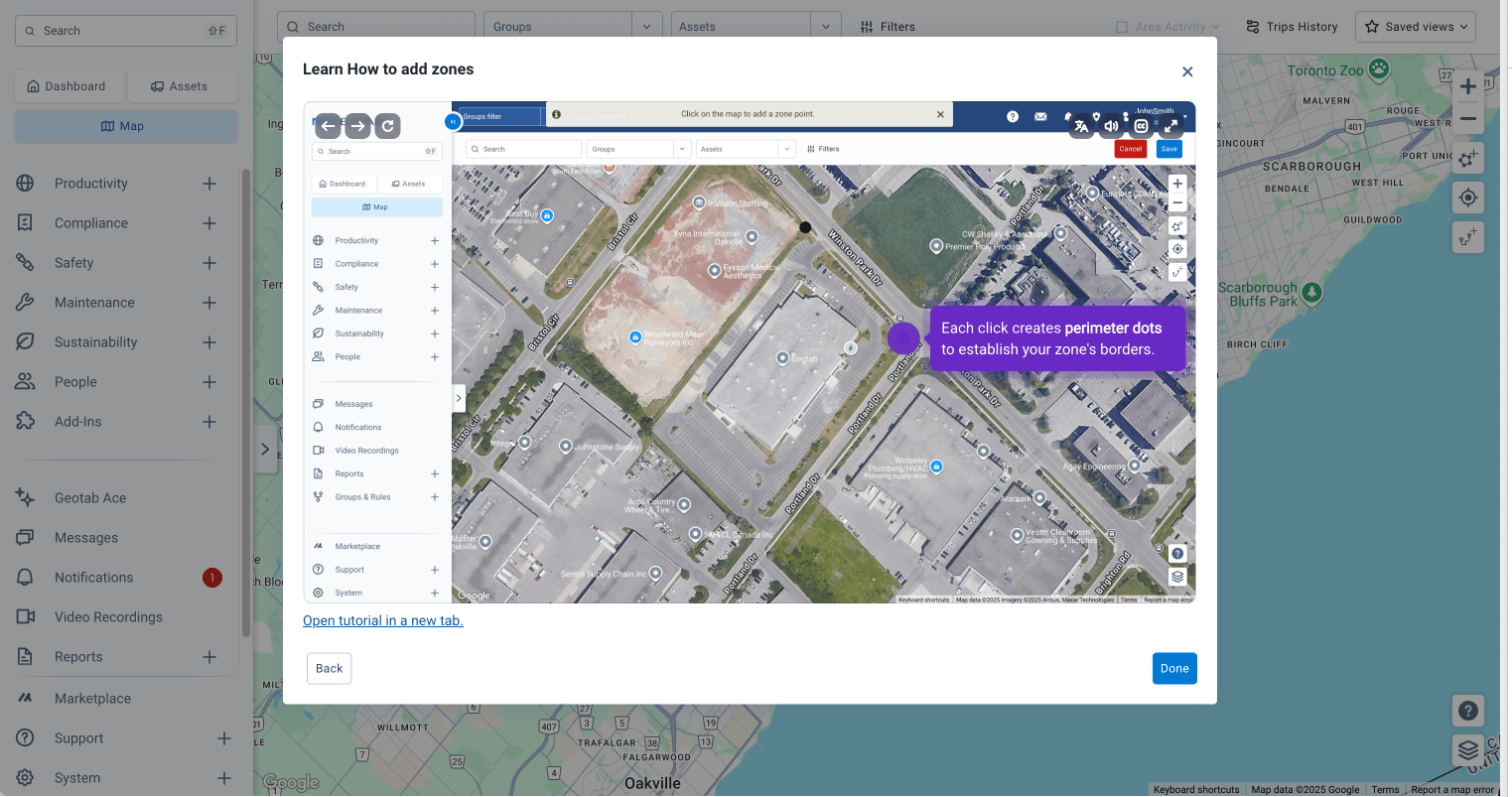The height and width of the screenshot is (797, 1512).
Task: Open the Saved views dropdown
Action: (x=1416, y=27)
